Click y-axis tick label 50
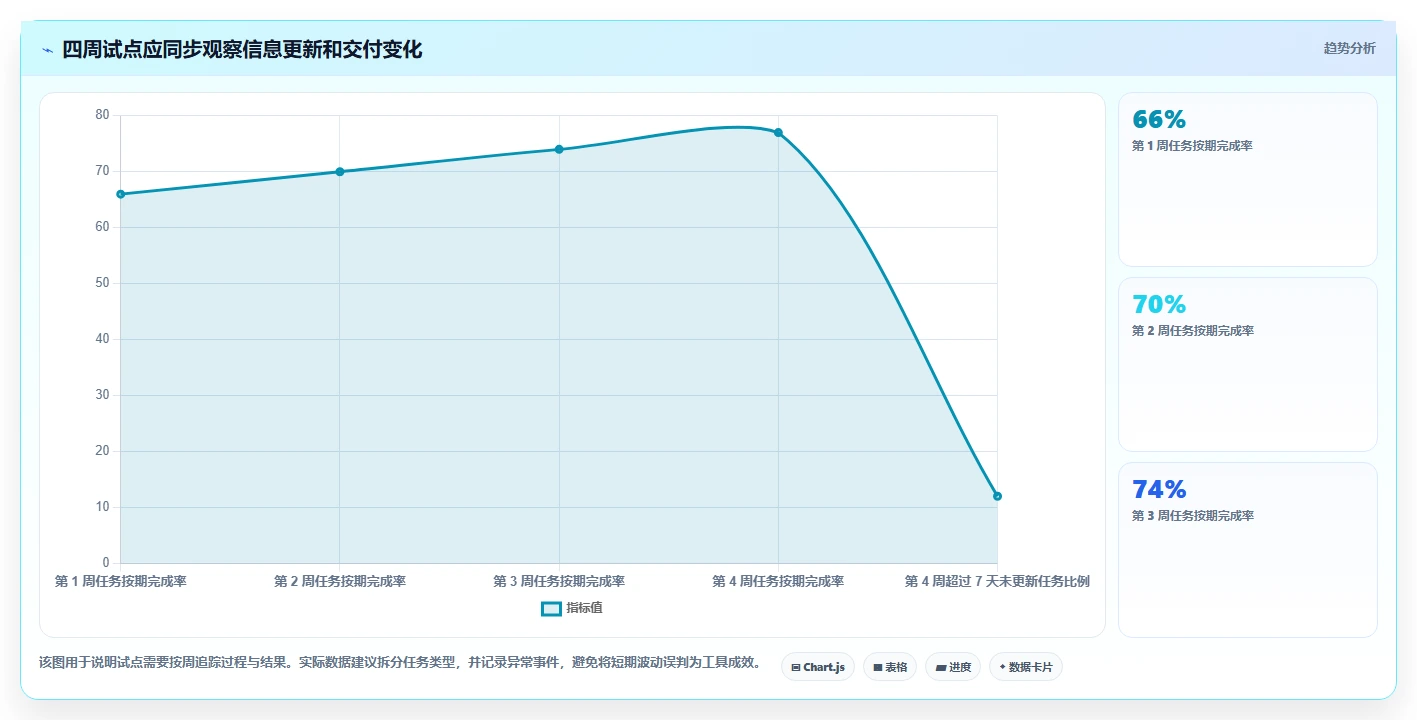This screenshot has height=720, width=1417. (x=102, y=283)
